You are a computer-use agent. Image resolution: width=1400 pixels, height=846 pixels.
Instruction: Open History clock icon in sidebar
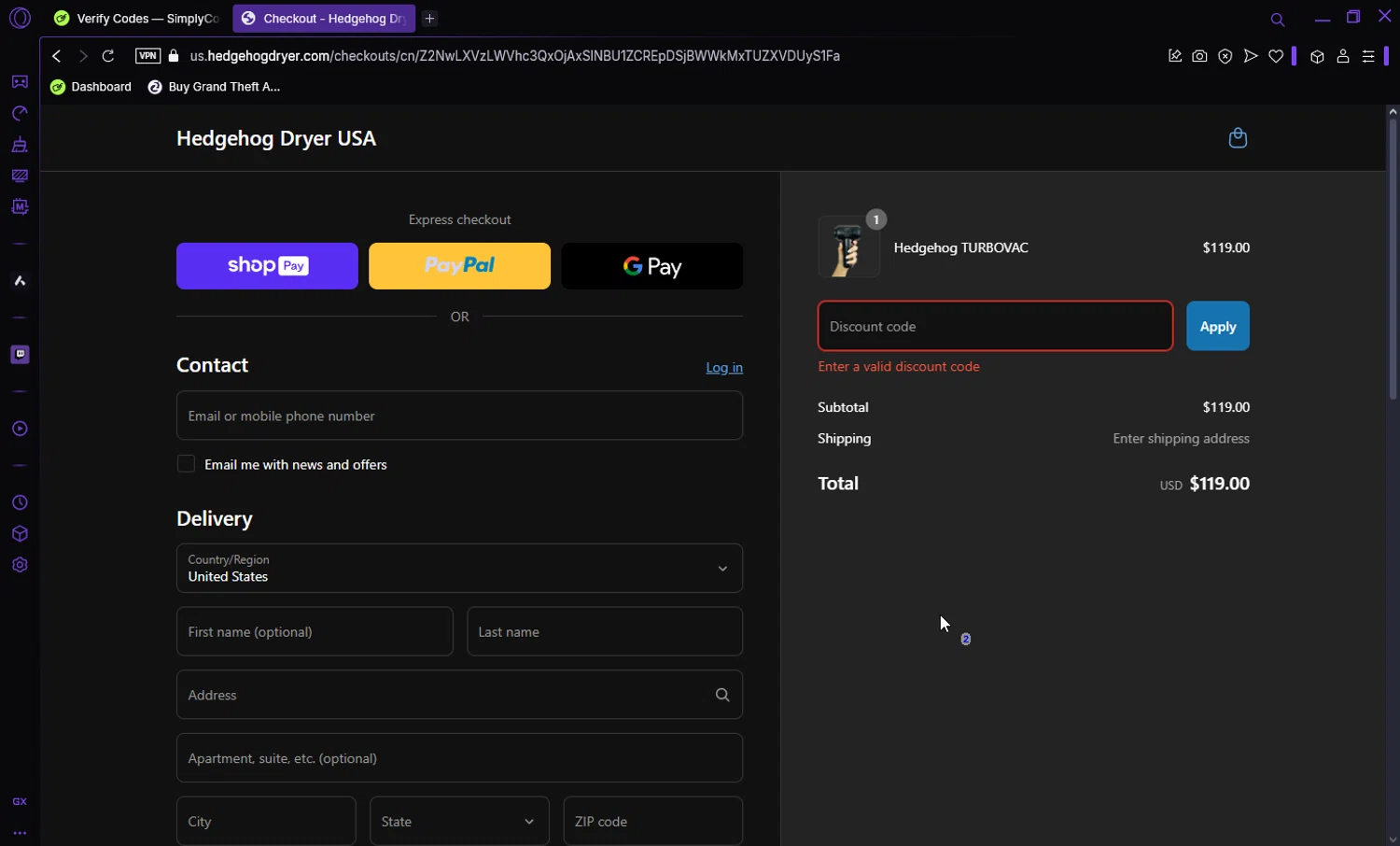[x=20, y=503]
